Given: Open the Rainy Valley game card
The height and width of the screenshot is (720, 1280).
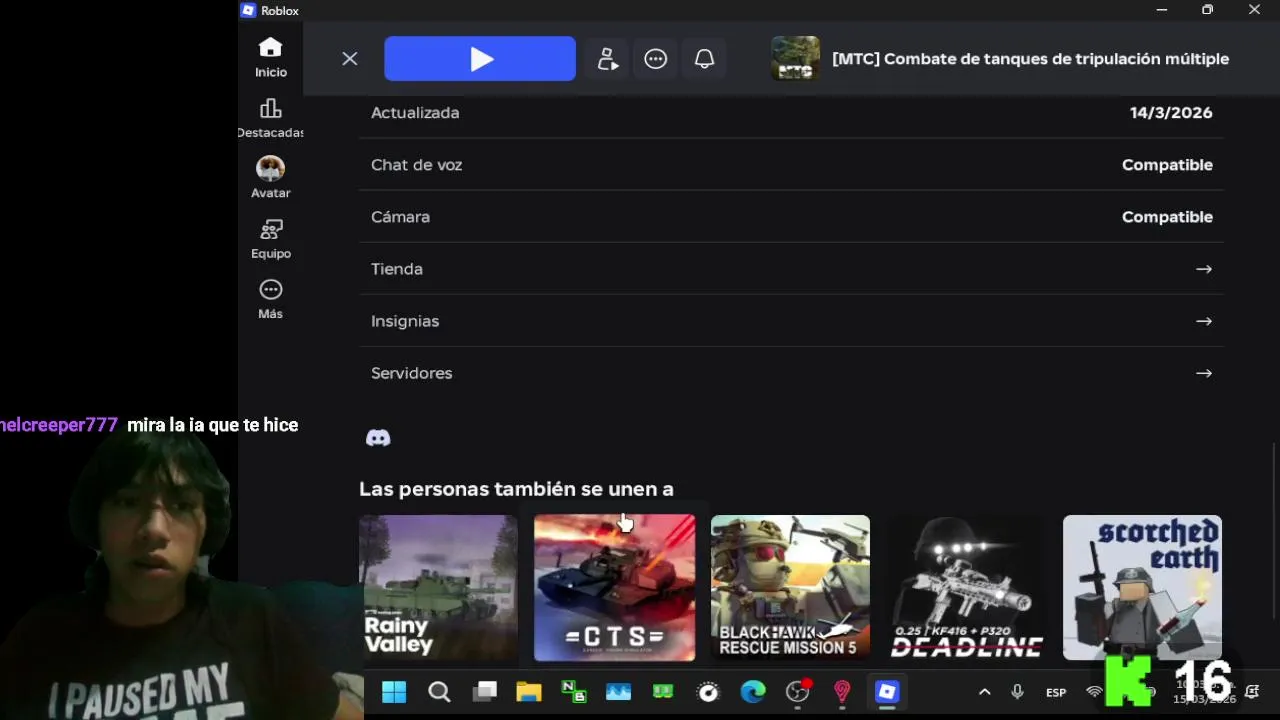Looking at the screenshot, I should point(438,588).
